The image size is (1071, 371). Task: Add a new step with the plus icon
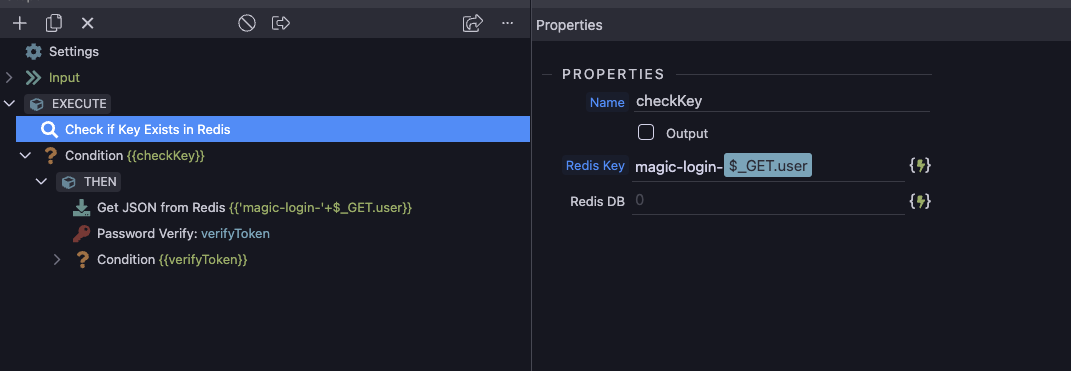coord(20,23)
